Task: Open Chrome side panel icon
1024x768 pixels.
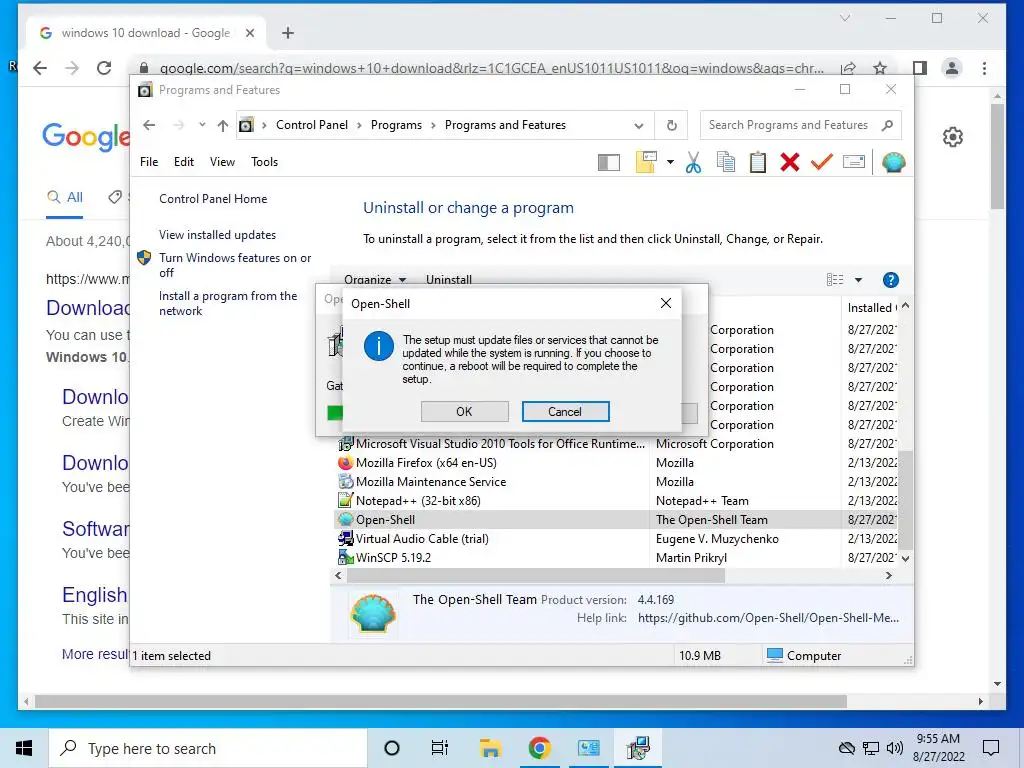Action: click(920, 68)
